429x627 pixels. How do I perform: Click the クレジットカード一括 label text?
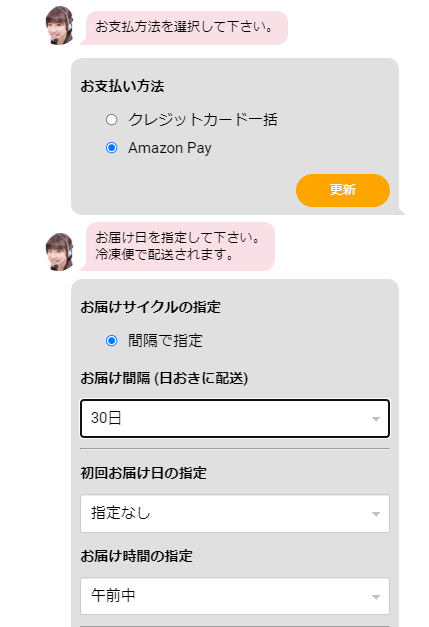point(203,120)
